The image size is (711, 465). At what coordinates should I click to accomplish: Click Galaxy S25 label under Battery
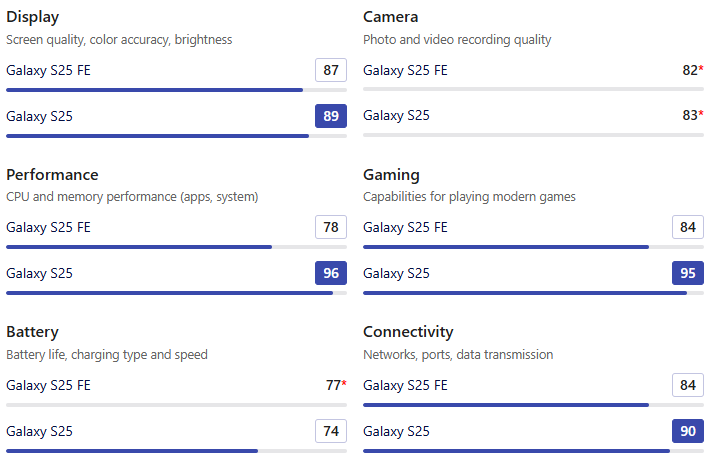point(39,431)
